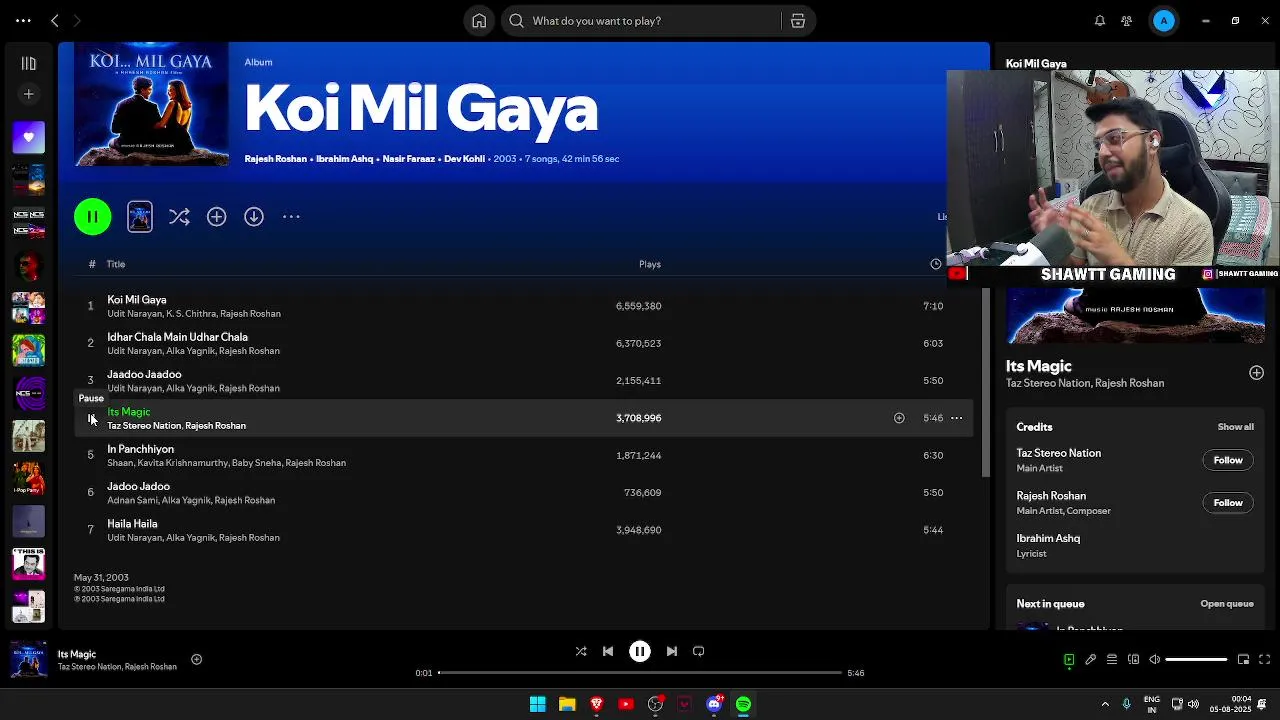
Task: Click the Plays column header
Action: click(x=650, y=264)
